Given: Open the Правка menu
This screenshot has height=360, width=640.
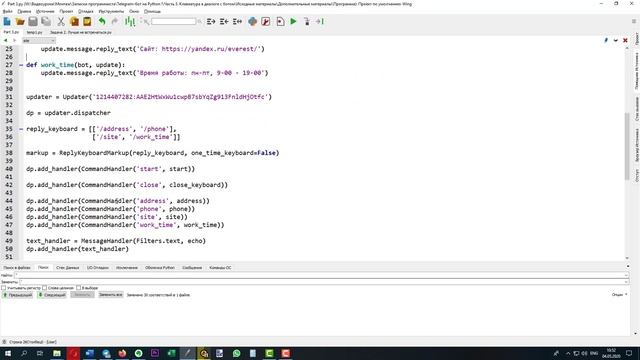Looking at the screenshot, I should 24,11.
